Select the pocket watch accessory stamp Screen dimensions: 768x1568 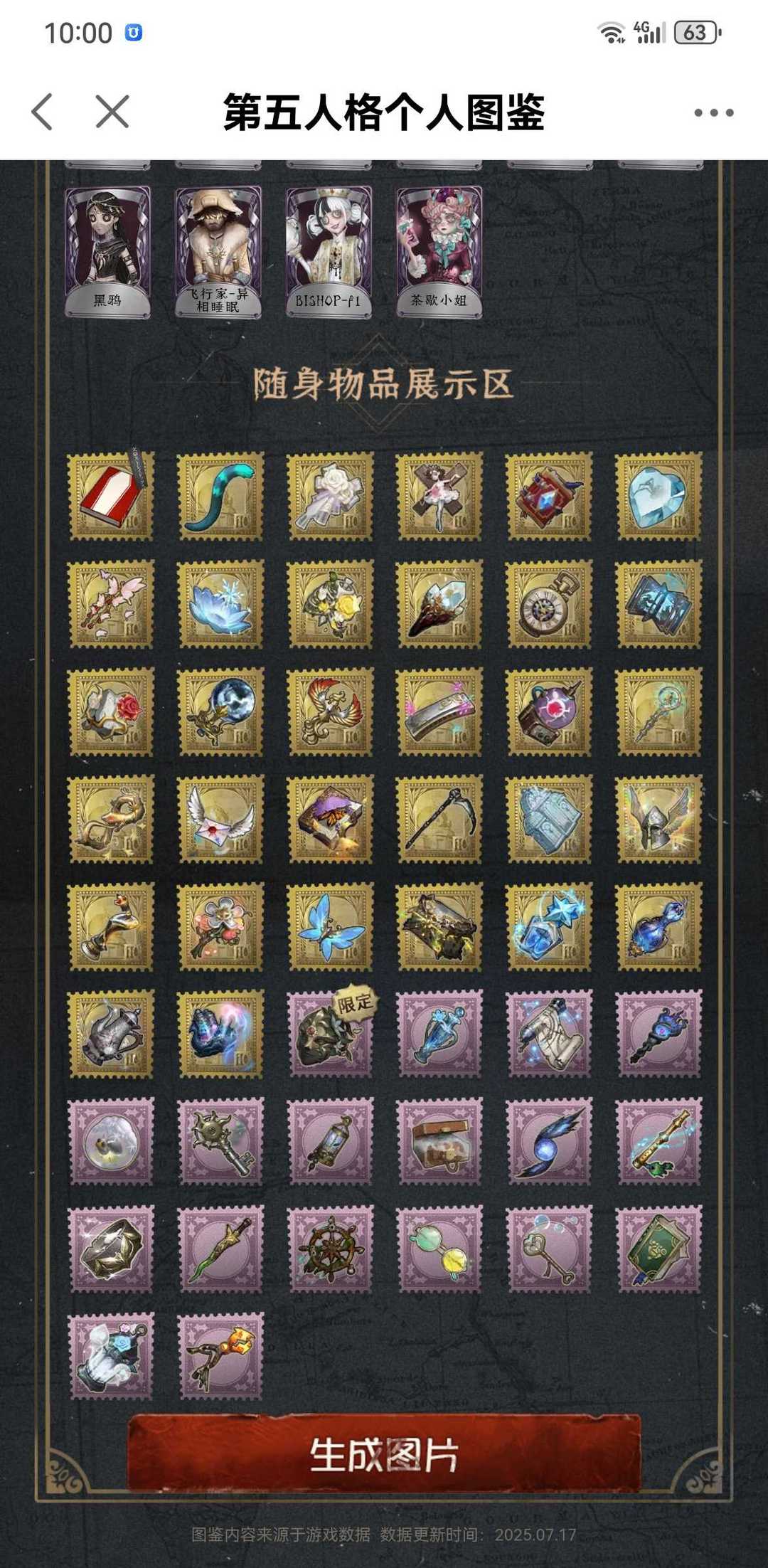549,604
